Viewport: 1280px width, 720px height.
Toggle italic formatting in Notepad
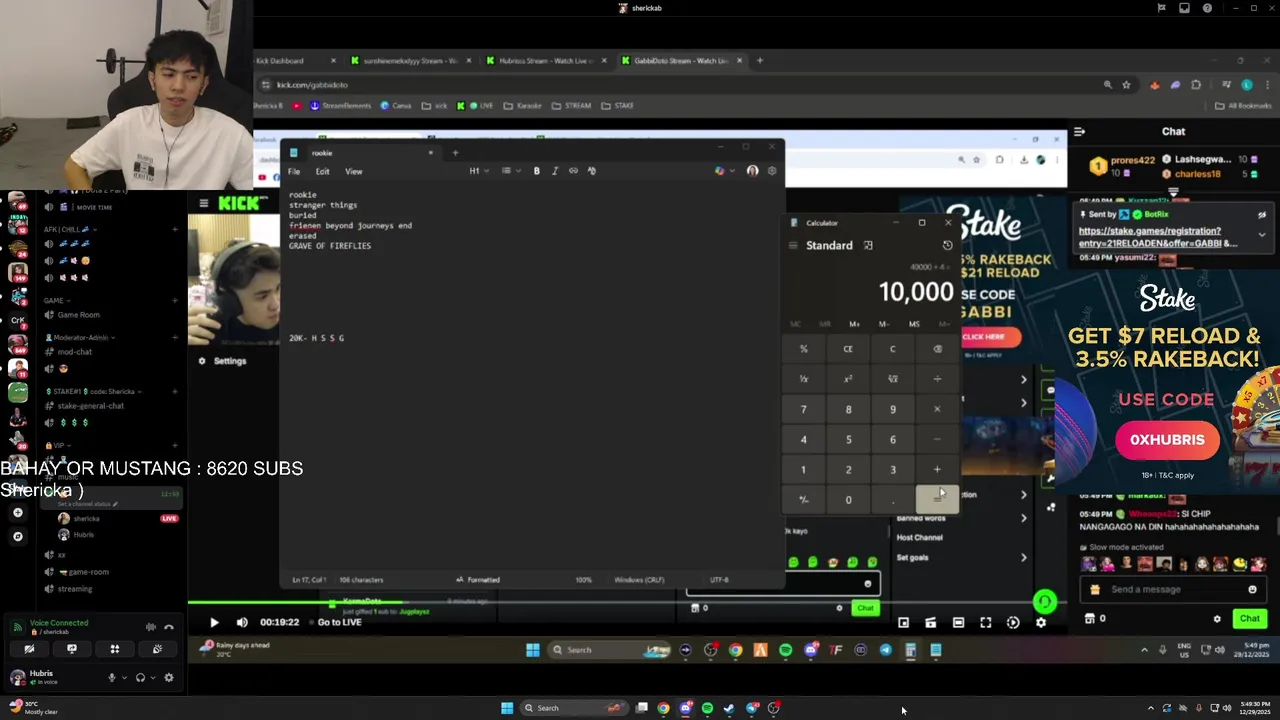[x=555, y=171]
